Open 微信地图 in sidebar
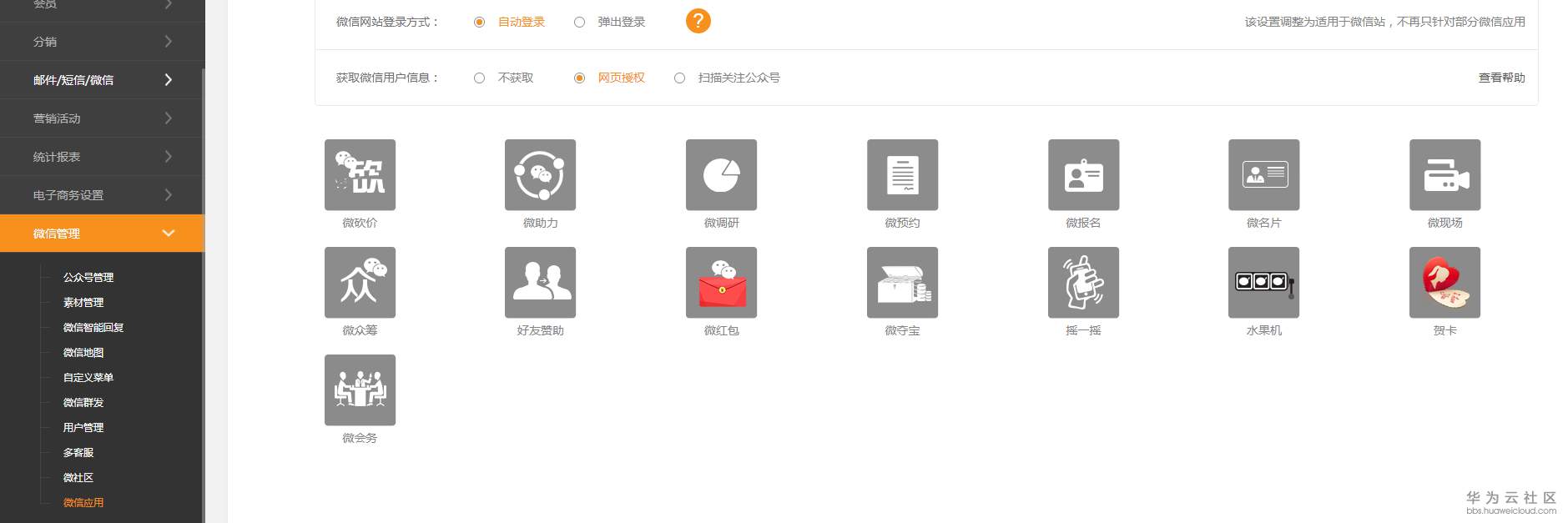Viewport: 1568px width, 523px height. 83,353
